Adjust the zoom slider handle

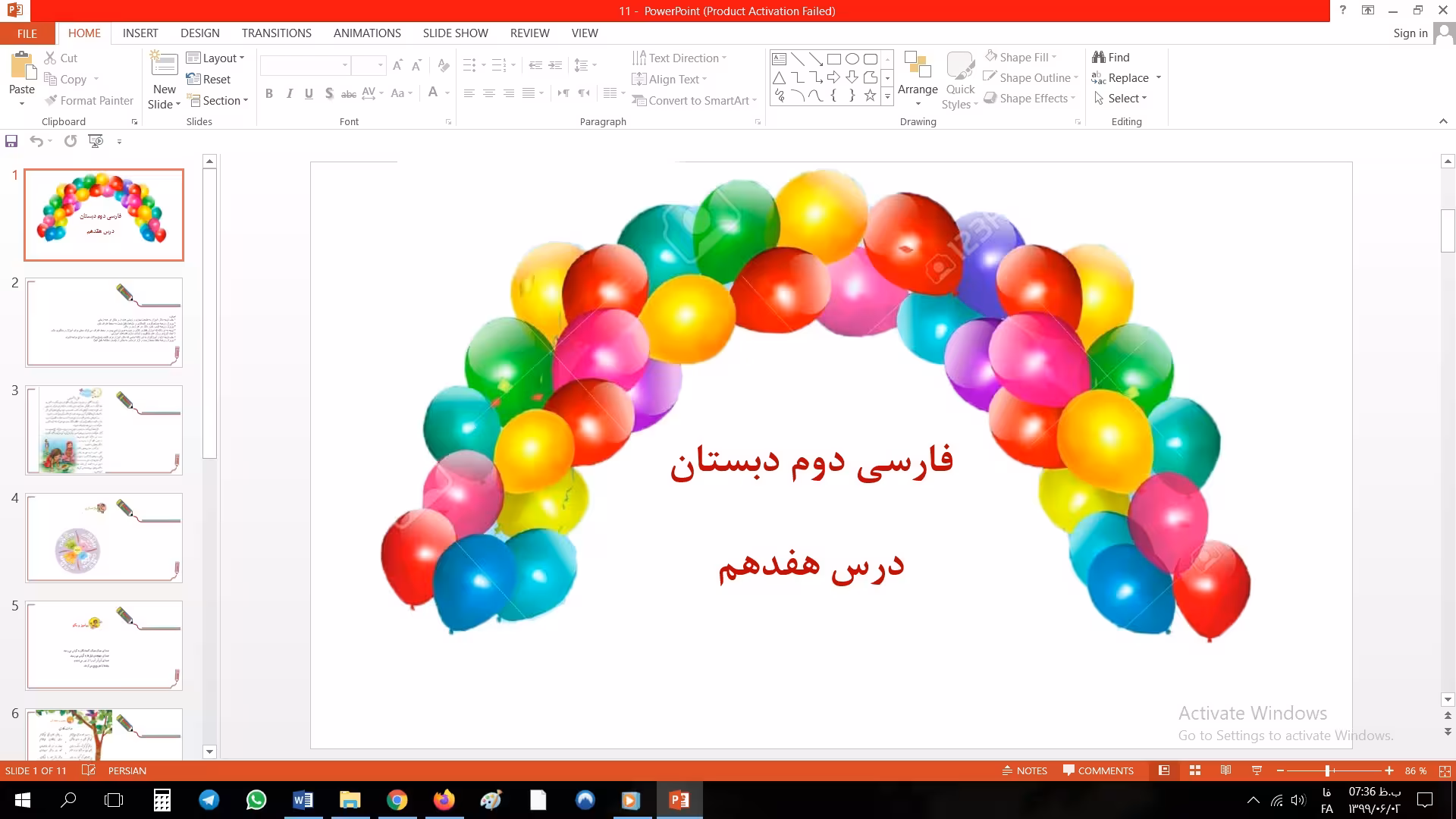[x=1327, y=770]
